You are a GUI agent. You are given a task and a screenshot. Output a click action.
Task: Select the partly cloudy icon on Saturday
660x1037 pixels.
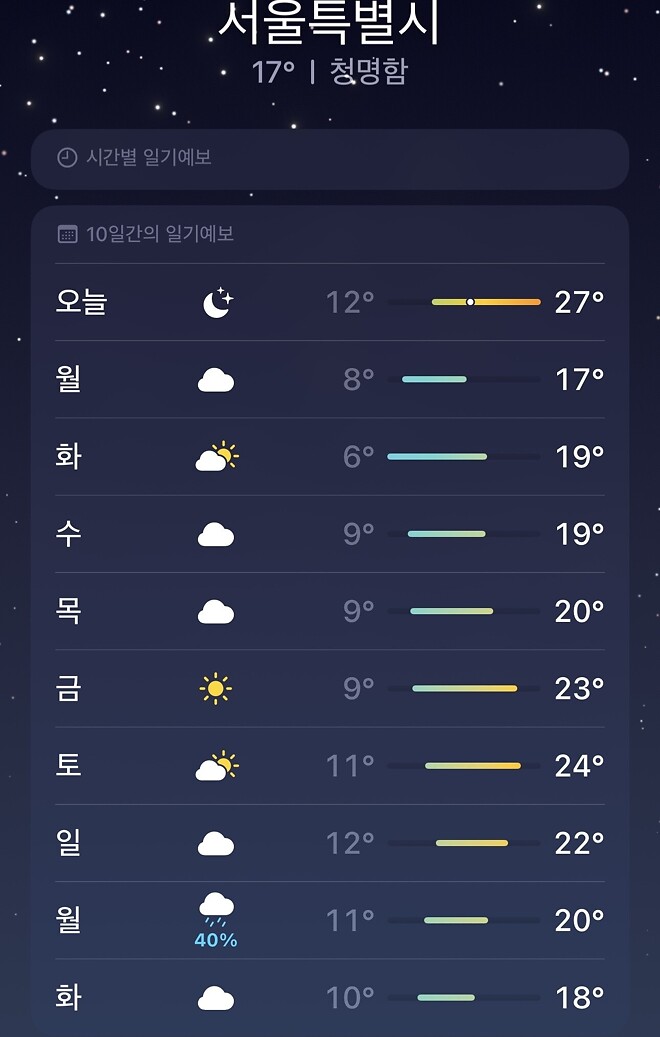217,765
